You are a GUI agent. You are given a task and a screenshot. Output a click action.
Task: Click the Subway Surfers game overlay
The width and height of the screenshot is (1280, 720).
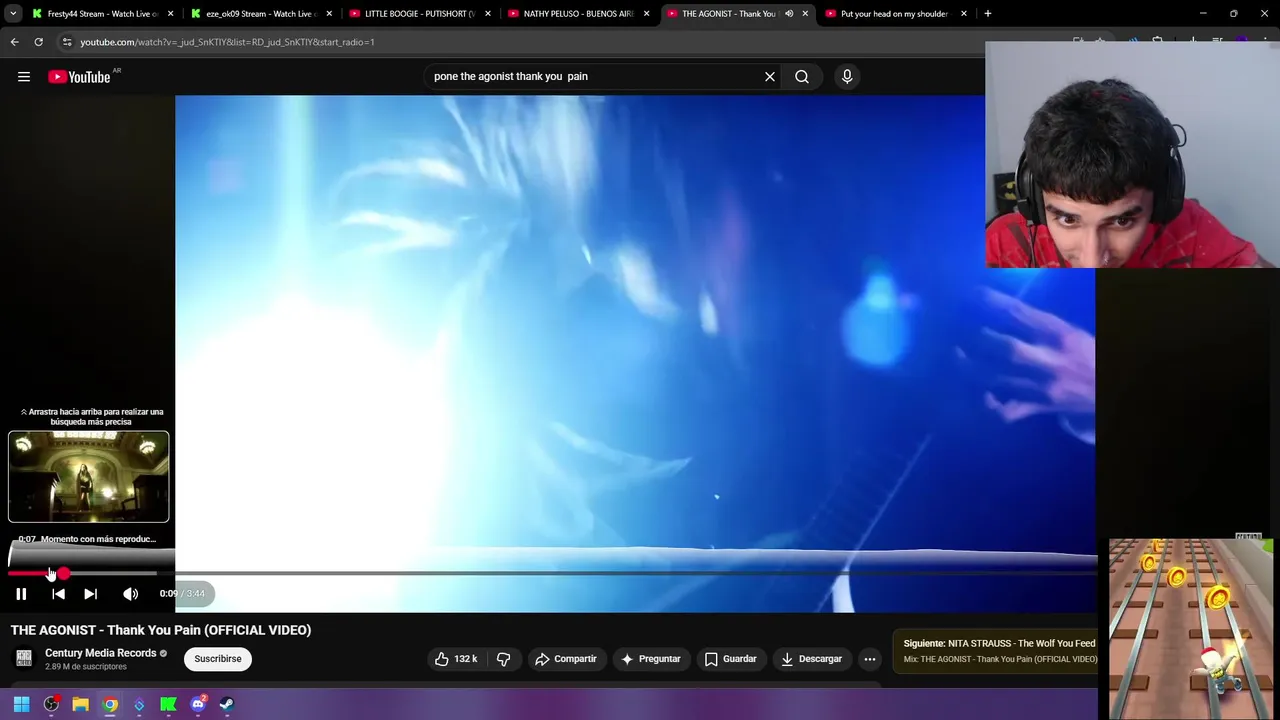click(x=1190, y=629)
